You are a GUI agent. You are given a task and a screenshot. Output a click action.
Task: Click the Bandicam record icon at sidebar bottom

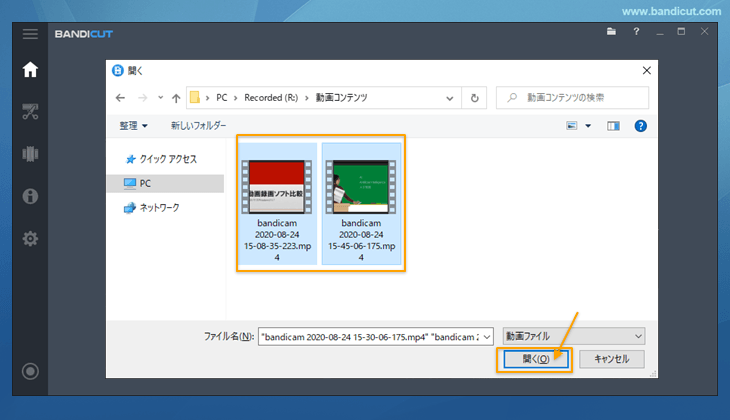pos(30,371)
